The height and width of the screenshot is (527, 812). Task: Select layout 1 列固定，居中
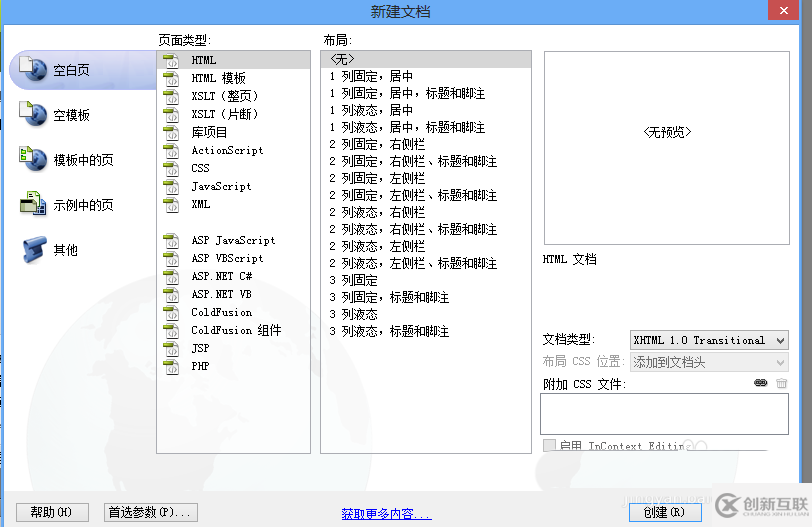coord(426,76)
